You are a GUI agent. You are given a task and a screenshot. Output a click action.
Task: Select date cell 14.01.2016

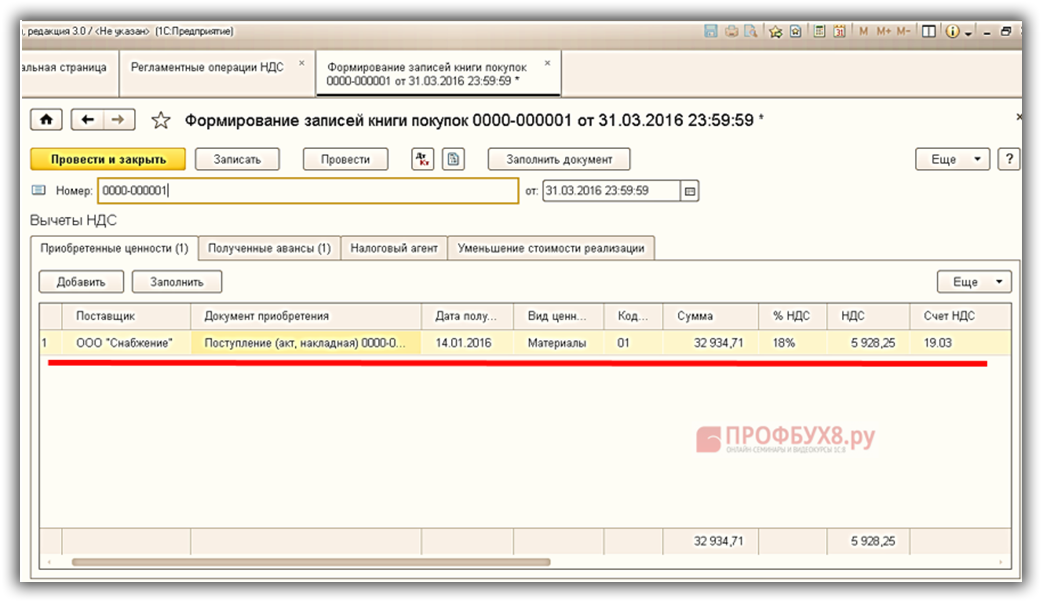[467, 343]
